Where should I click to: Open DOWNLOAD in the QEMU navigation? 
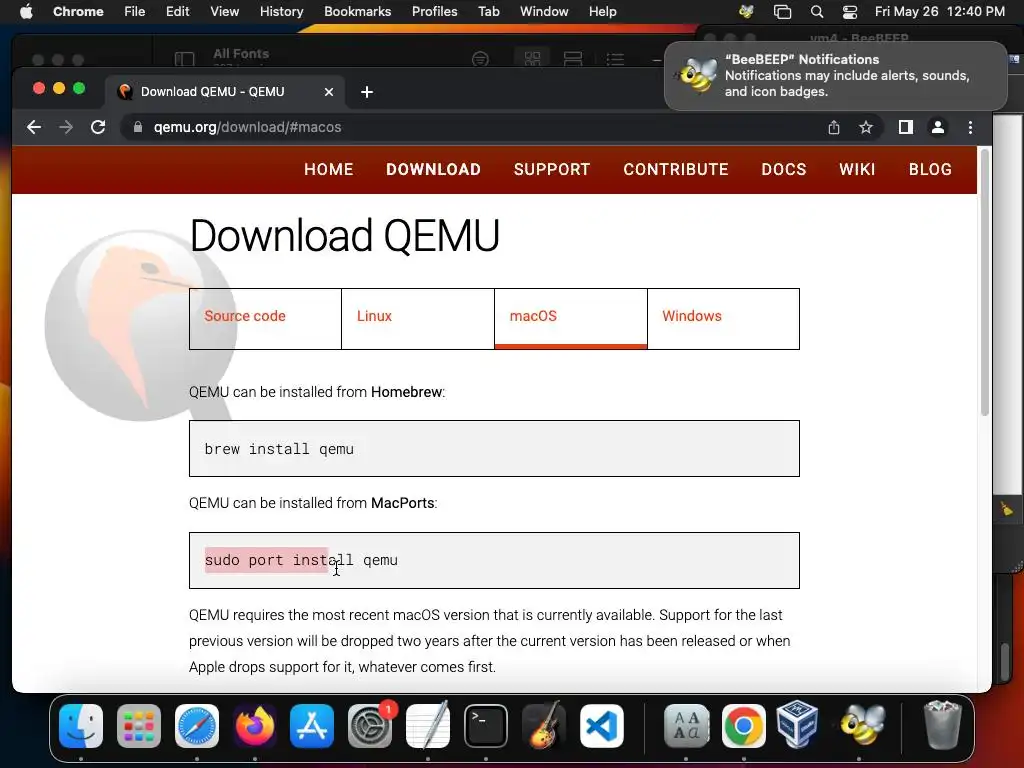point(434,170)
